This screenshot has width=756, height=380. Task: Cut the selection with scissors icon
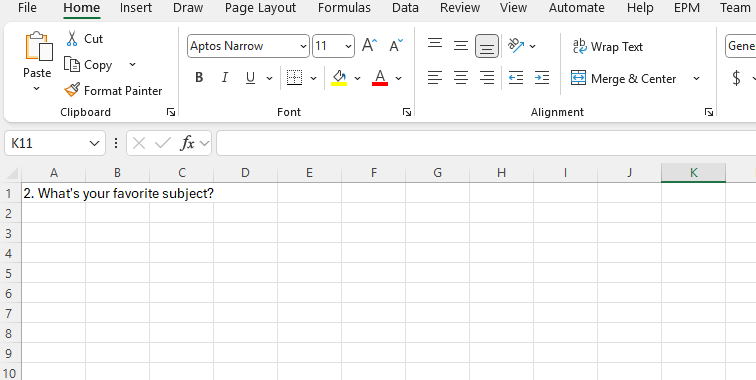point(72,39)
